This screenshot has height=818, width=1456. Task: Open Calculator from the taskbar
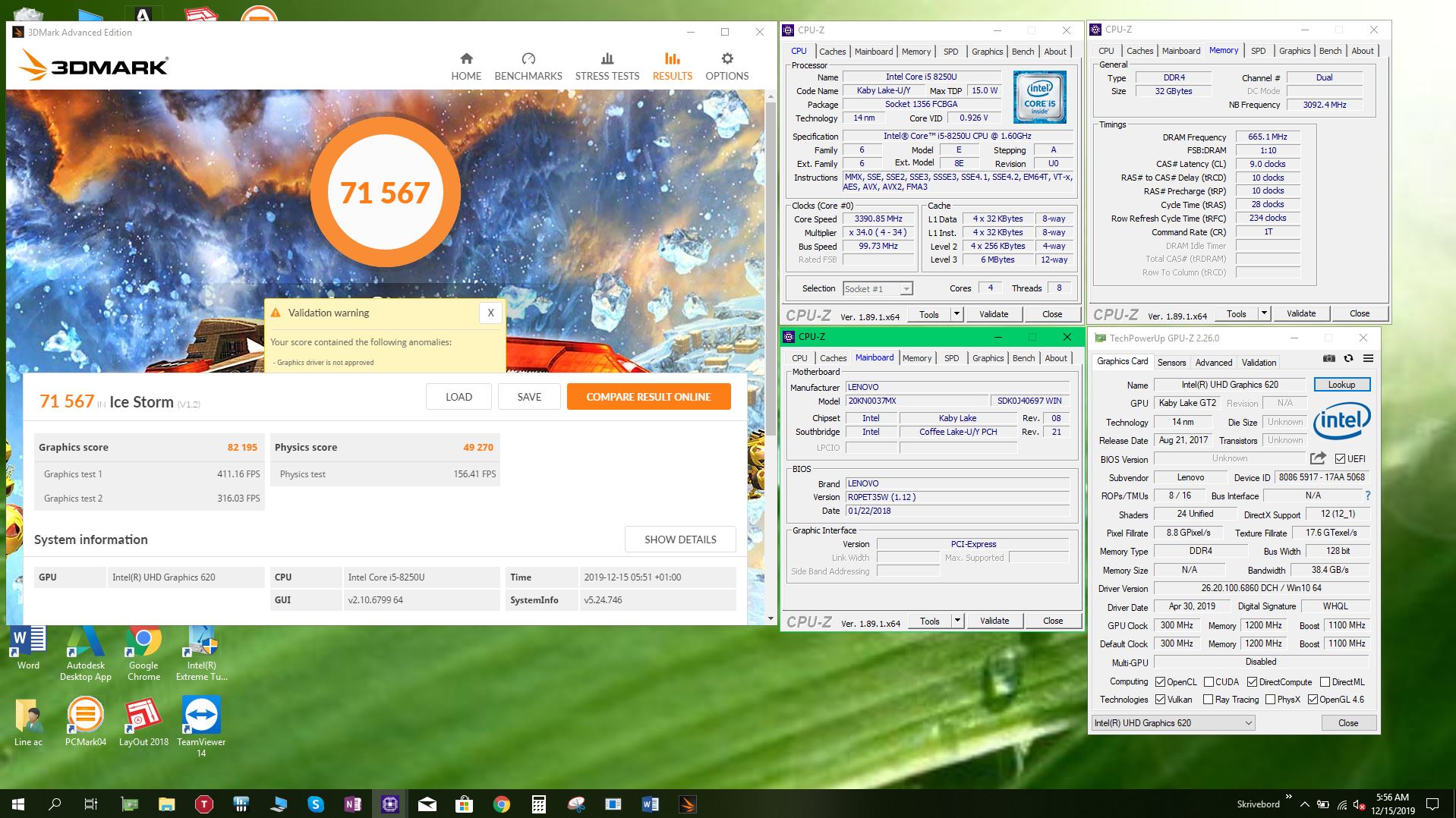pos(539,804)
